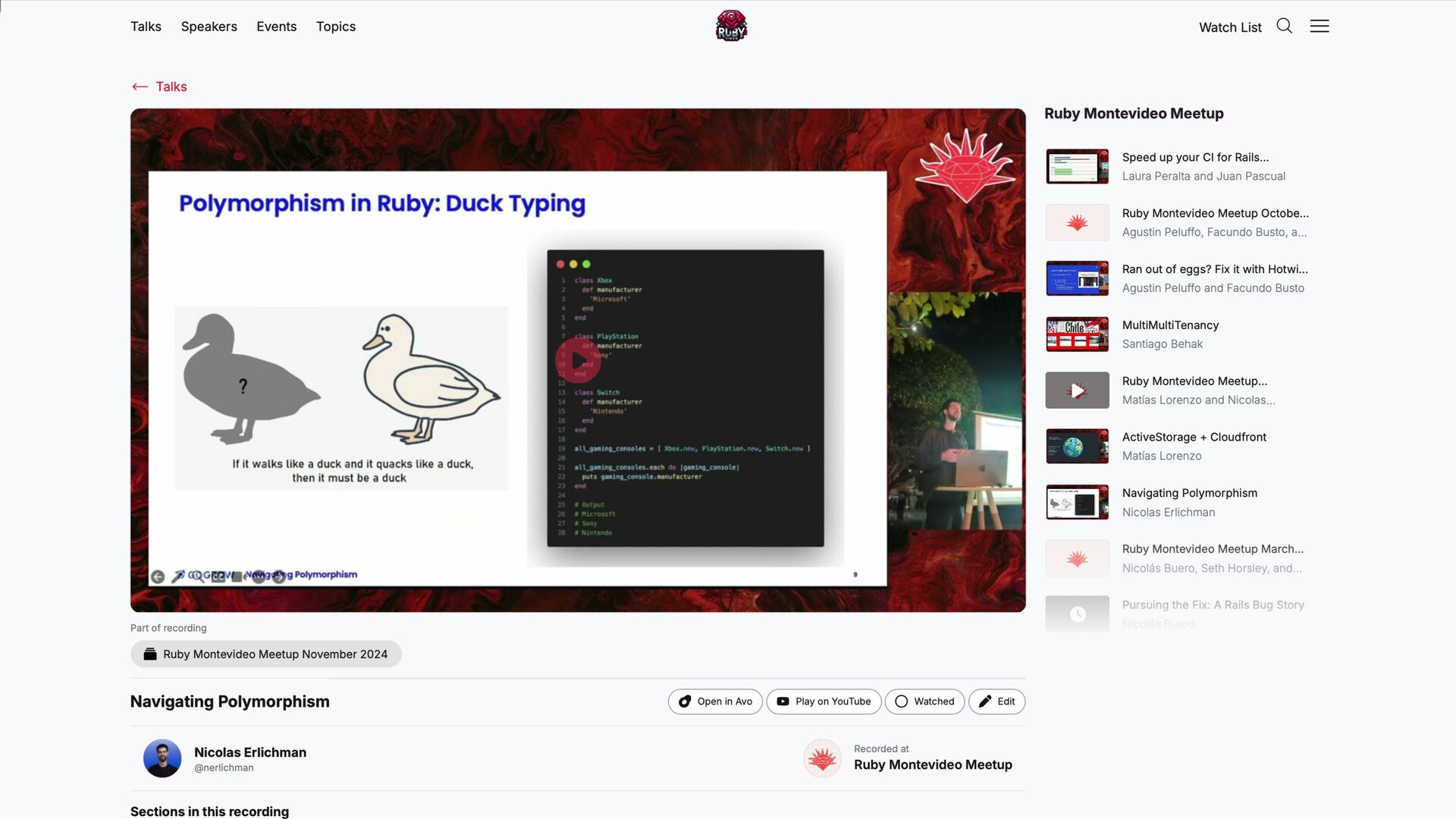This screenshot has height=819, width=1456.
Task: Click Edit with the pencil icon
Action: click(996, 701)
